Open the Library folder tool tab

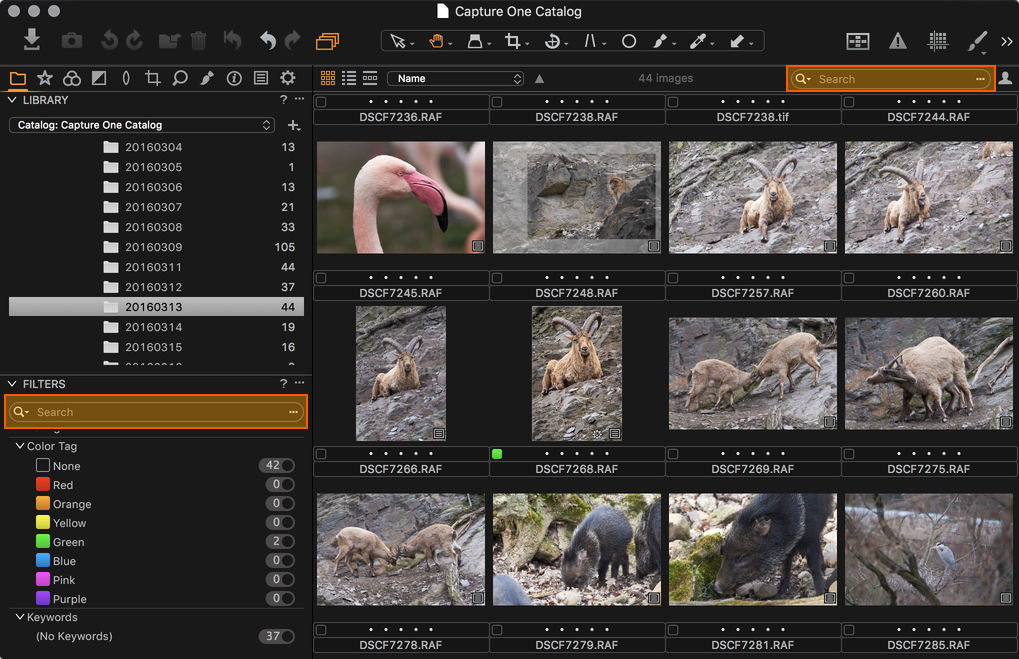coord(18,79)
